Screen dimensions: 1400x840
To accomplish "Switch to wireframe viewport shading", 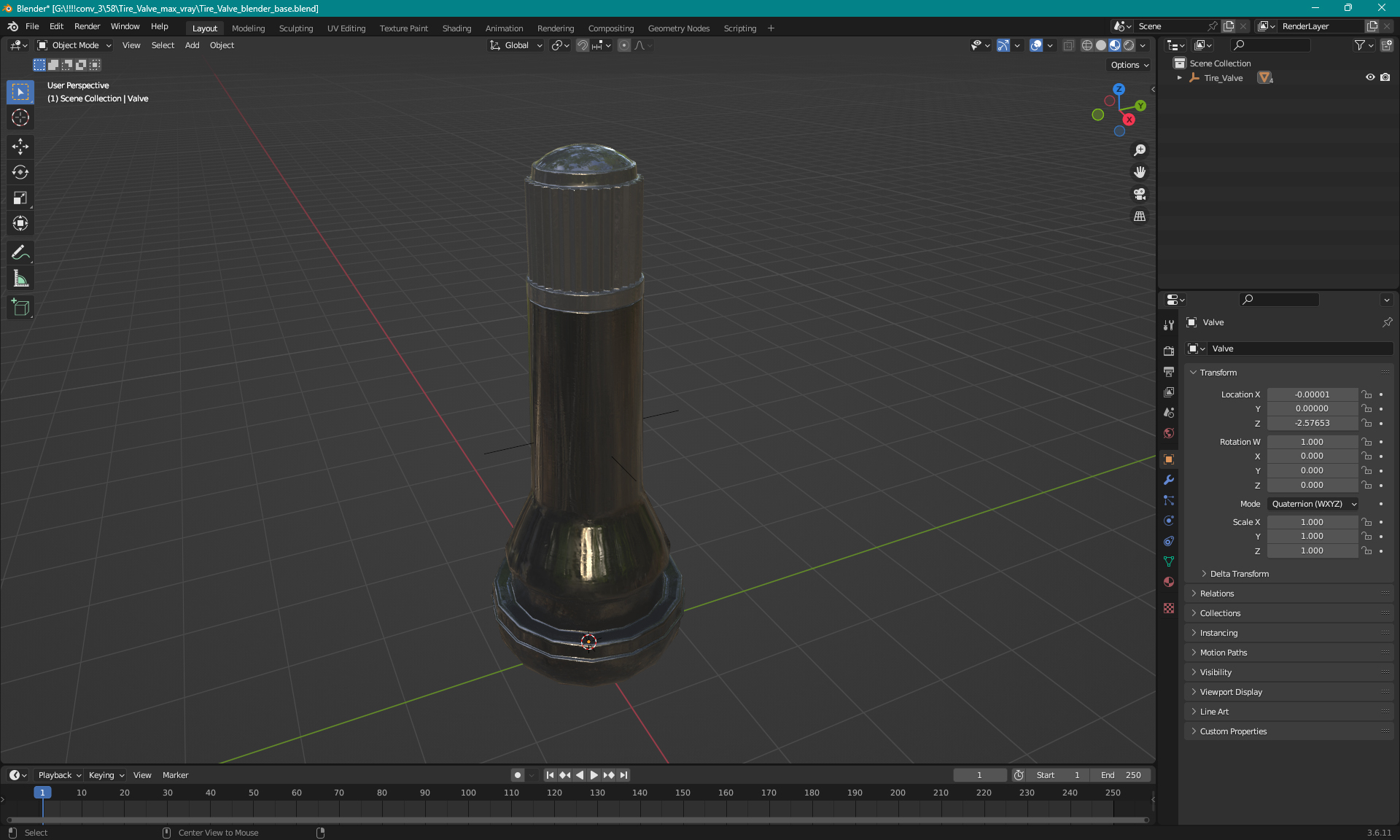I will pyautogui.click(x=1087, y=45).
